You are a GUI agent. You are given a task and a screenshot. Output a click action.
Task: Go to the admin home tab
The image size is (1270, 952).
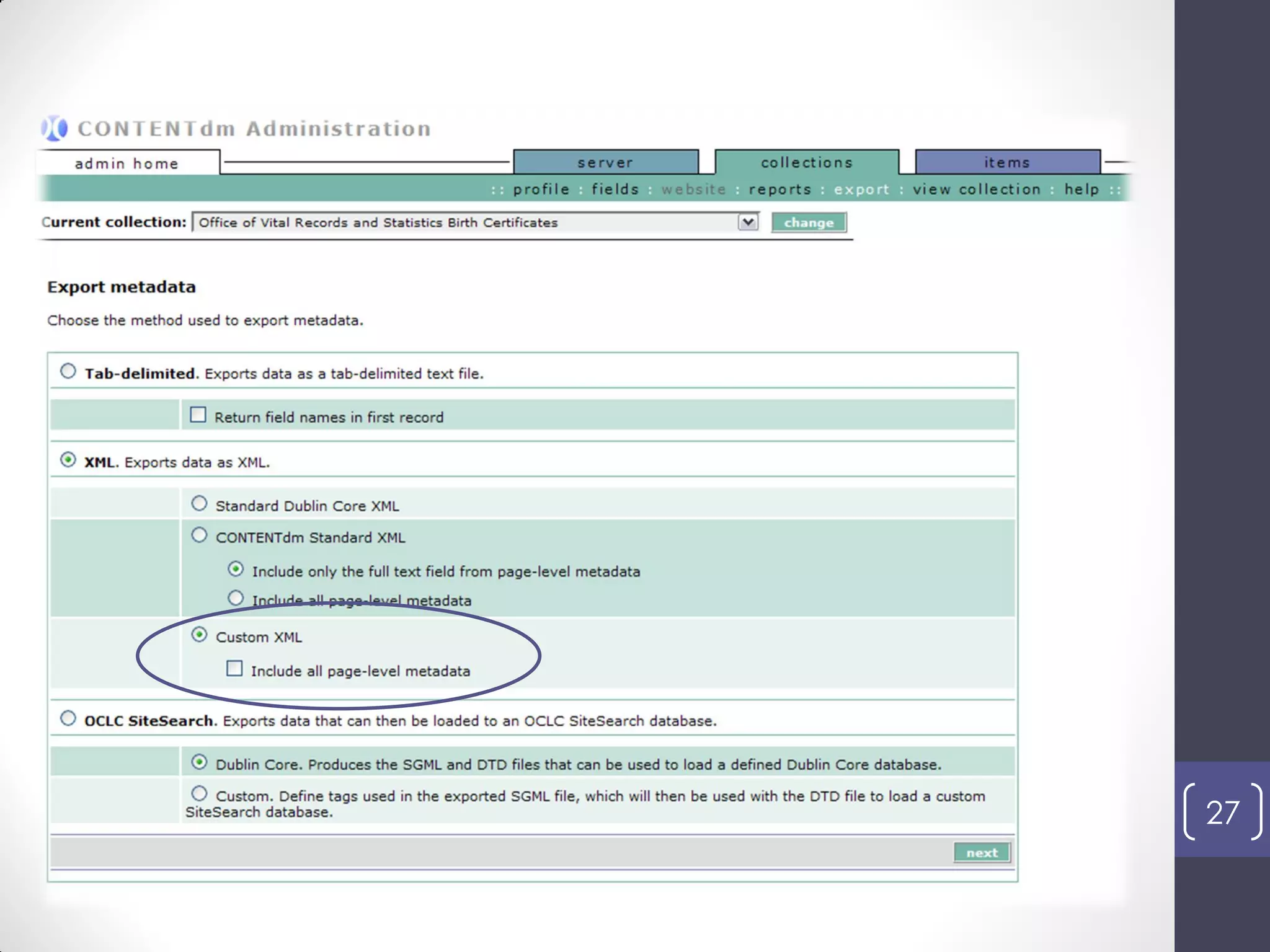(127, 164)
